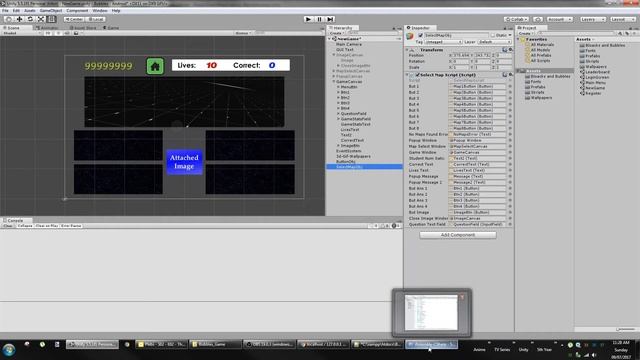Toggle Error Pause in Console

click(x=71, y=226)
